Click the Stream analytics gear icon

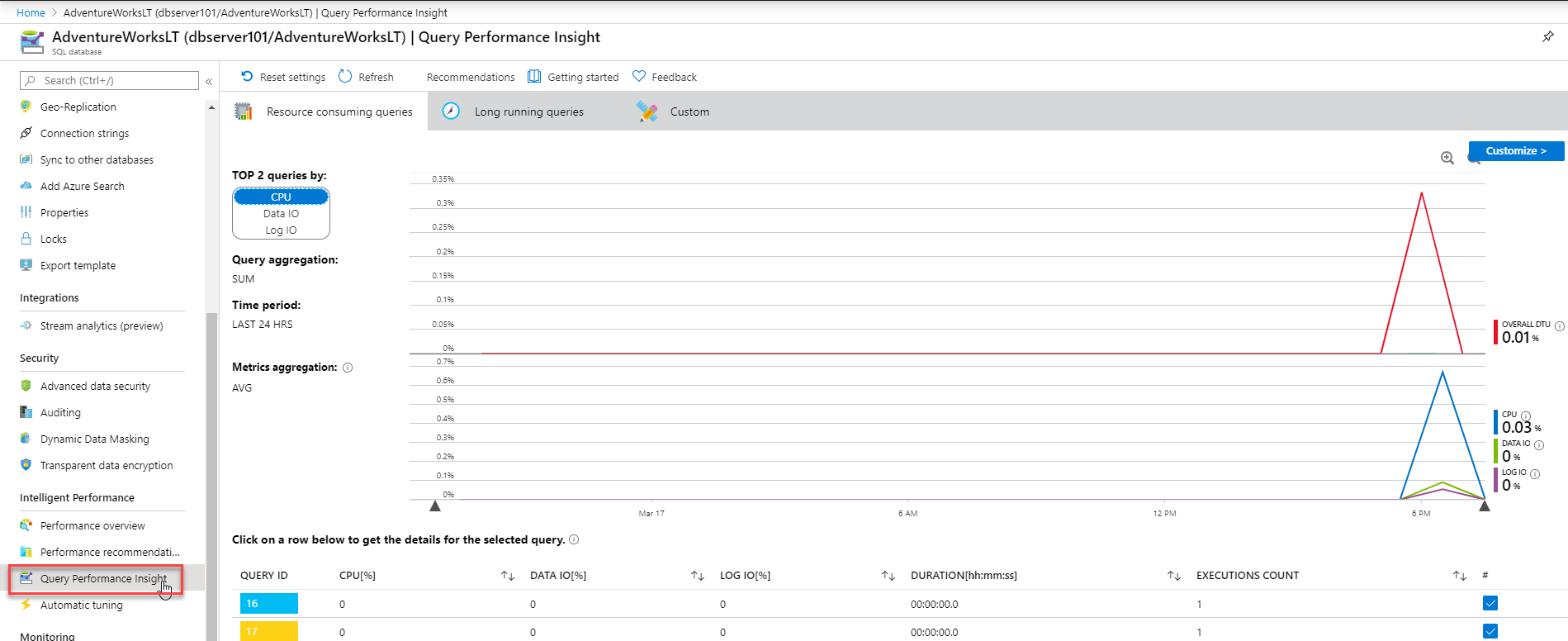[x=26, y=325]
